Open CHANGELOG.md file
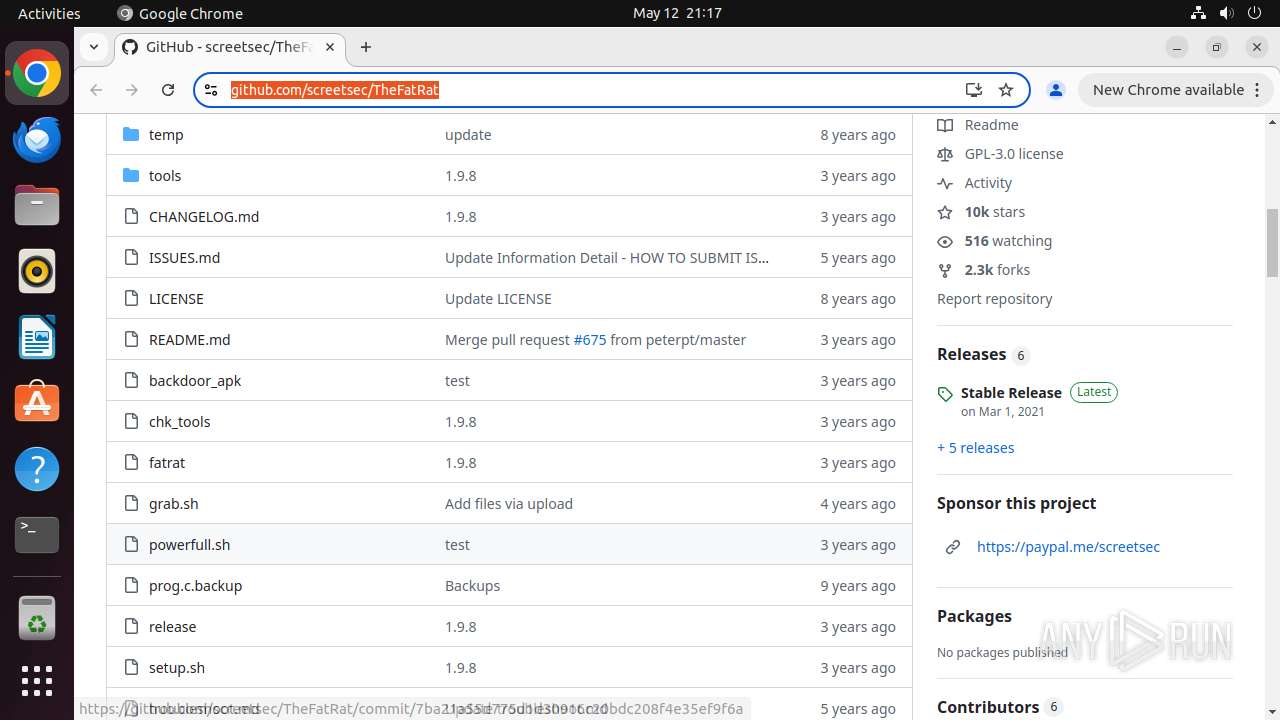Image resolution: width=1280 pixels, height=720 pixels. [x=204, y=217]
